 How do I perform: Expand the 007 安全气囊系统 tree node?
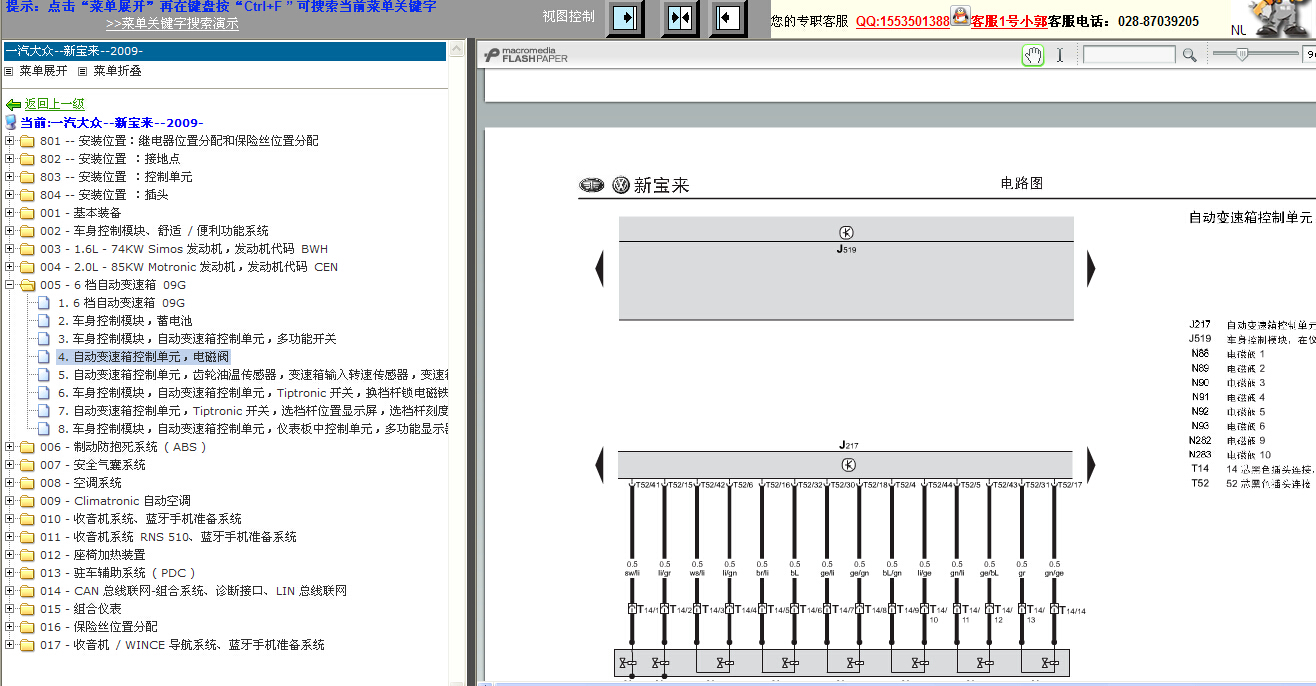tap(9, 465)
